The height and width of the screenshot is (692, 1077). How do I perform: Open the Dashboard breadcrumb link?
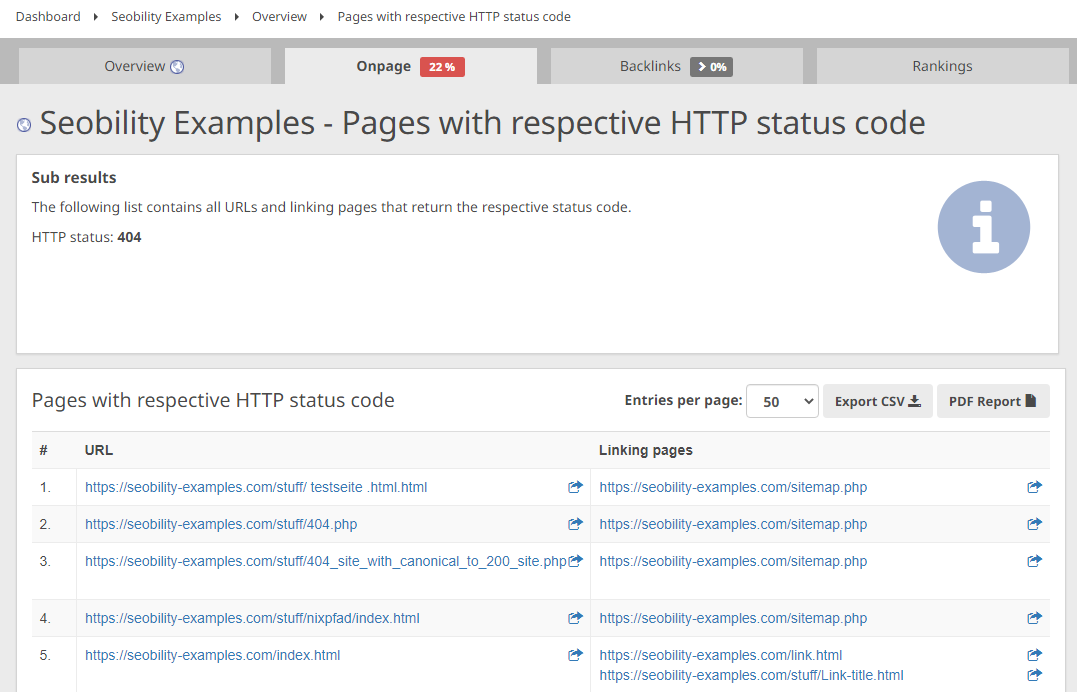pyautogui.click(x=47, y=16)
